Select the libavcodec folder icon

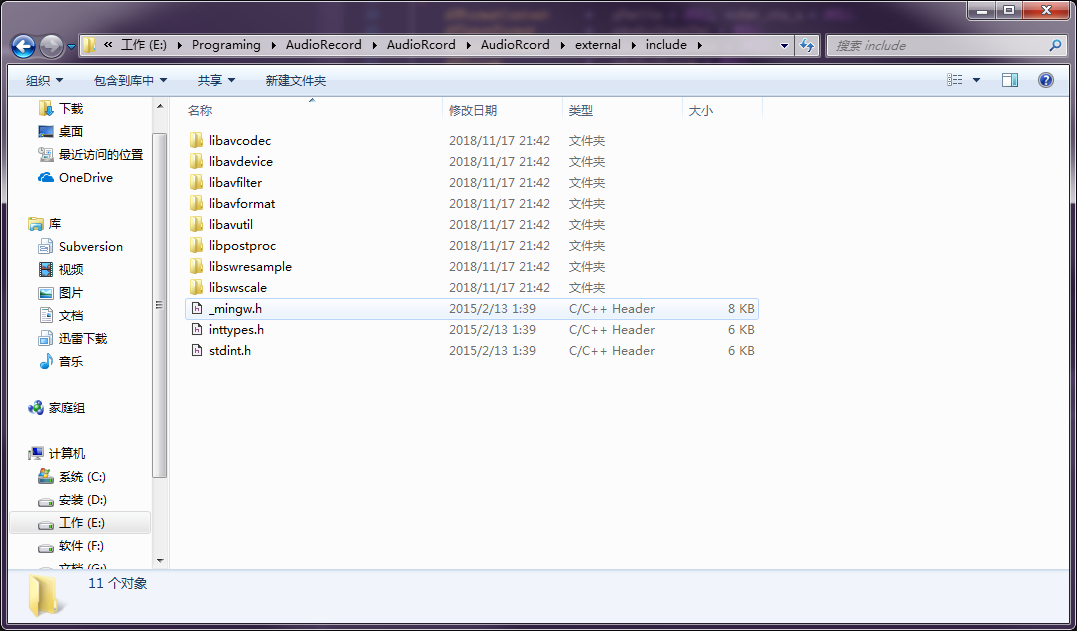click(x=196, y=141)
